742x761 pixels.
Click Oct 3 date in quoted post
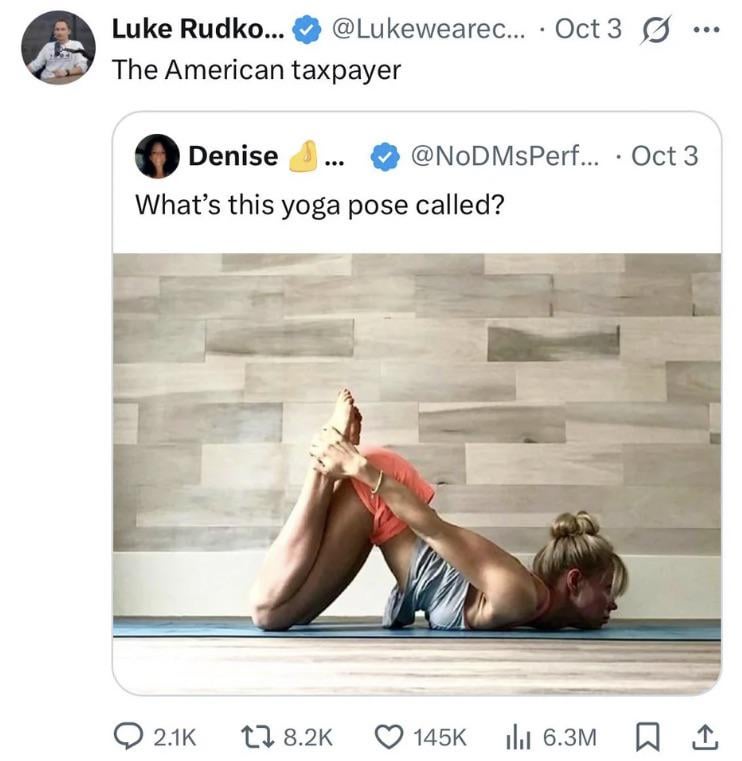[665, 156]
